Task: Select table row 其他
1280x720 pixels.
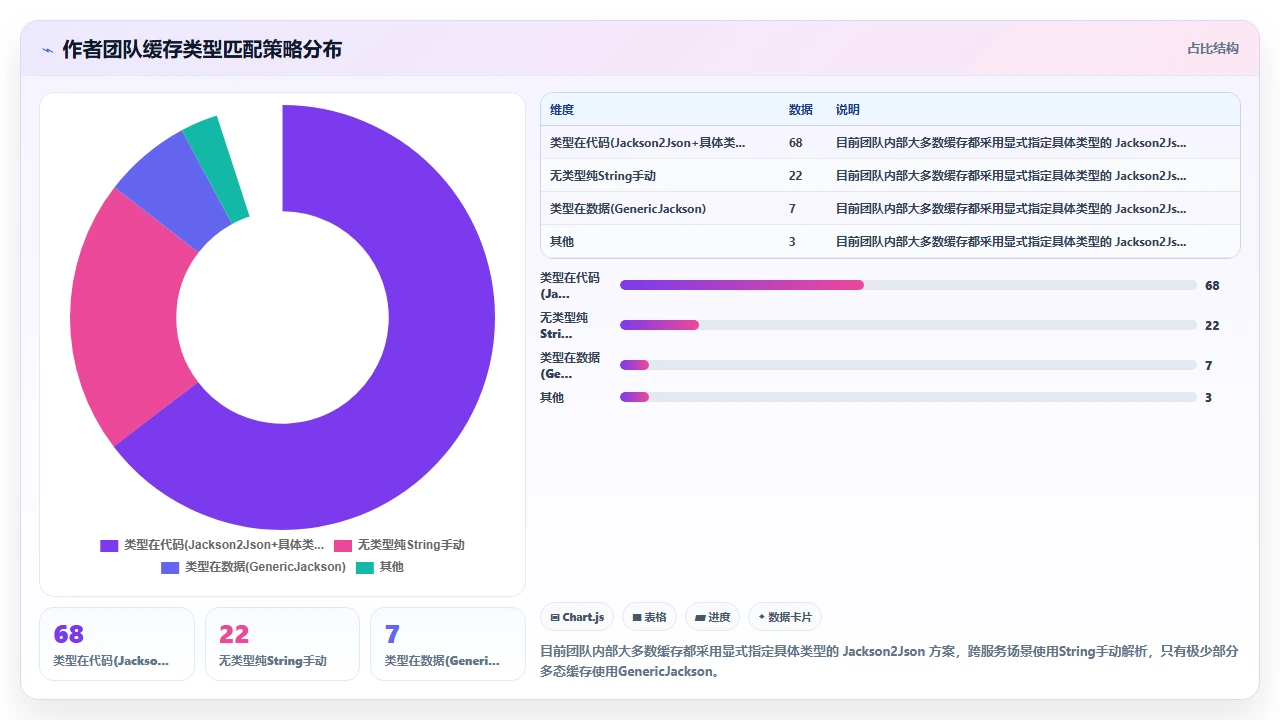Action: (890, 242)
